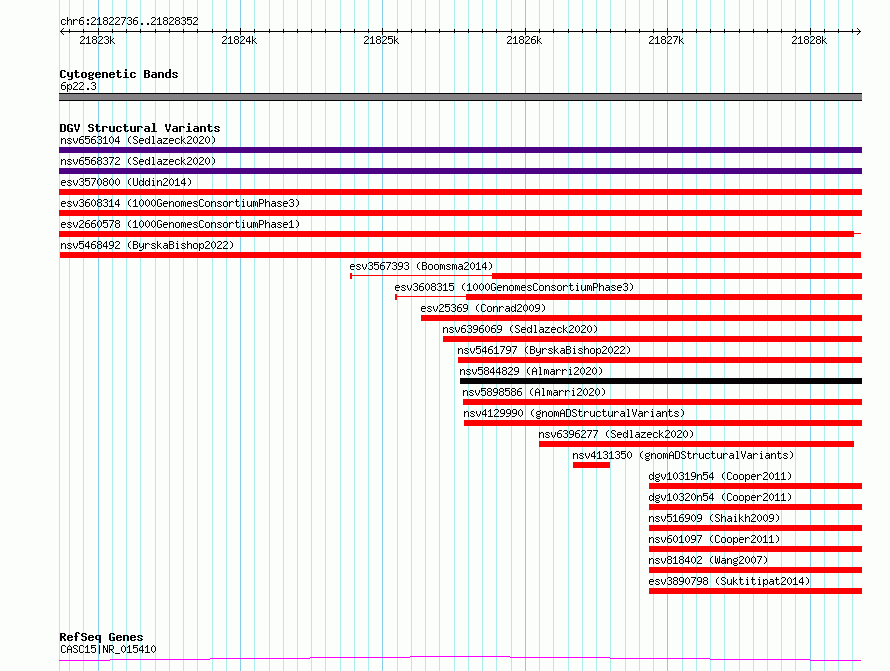Open dgv10320n54 (Cooper2011) label
This screenshot has height=671, width=890.
point(720,497)
